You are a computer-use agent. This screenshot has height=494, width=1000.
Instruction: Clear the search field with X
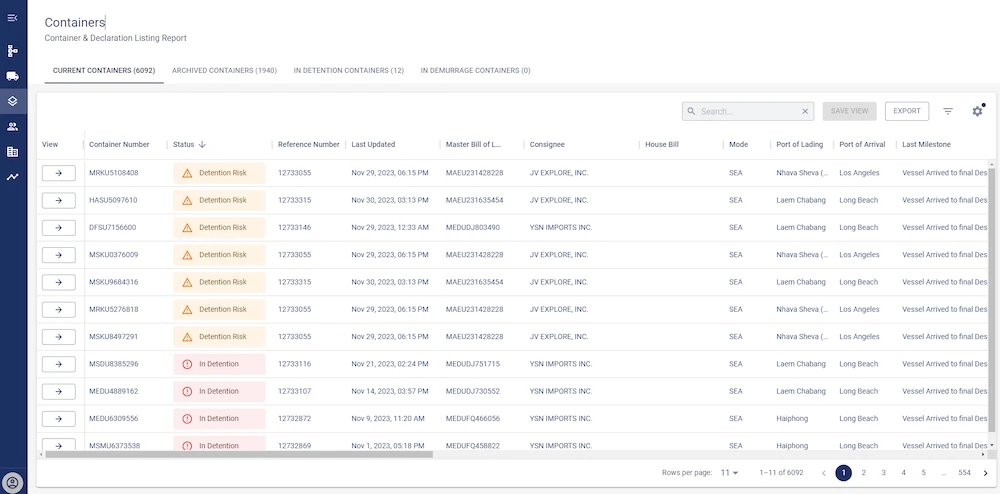pyautogui.click(x=805, y=112)
